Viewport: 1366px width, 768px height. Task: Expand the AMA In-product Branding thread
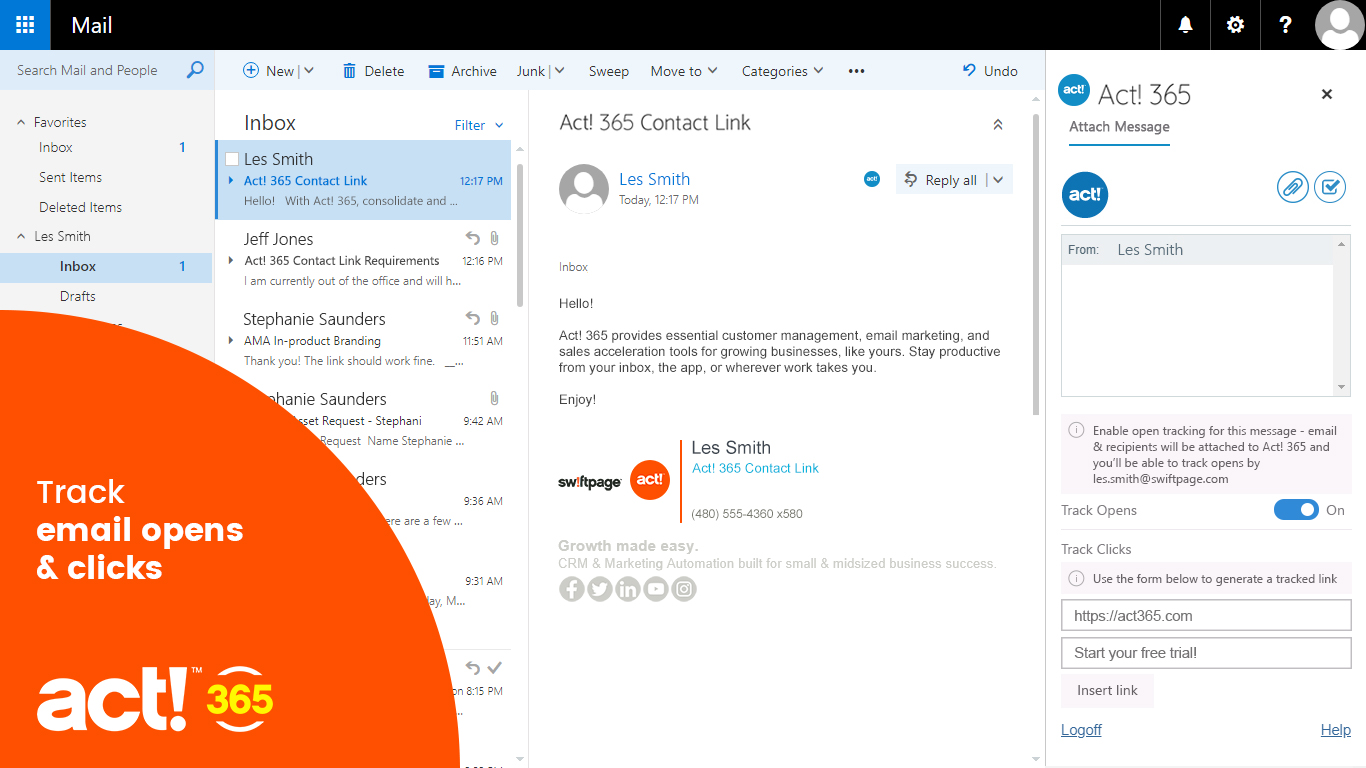pyautogui.click(x=232, y=341)
